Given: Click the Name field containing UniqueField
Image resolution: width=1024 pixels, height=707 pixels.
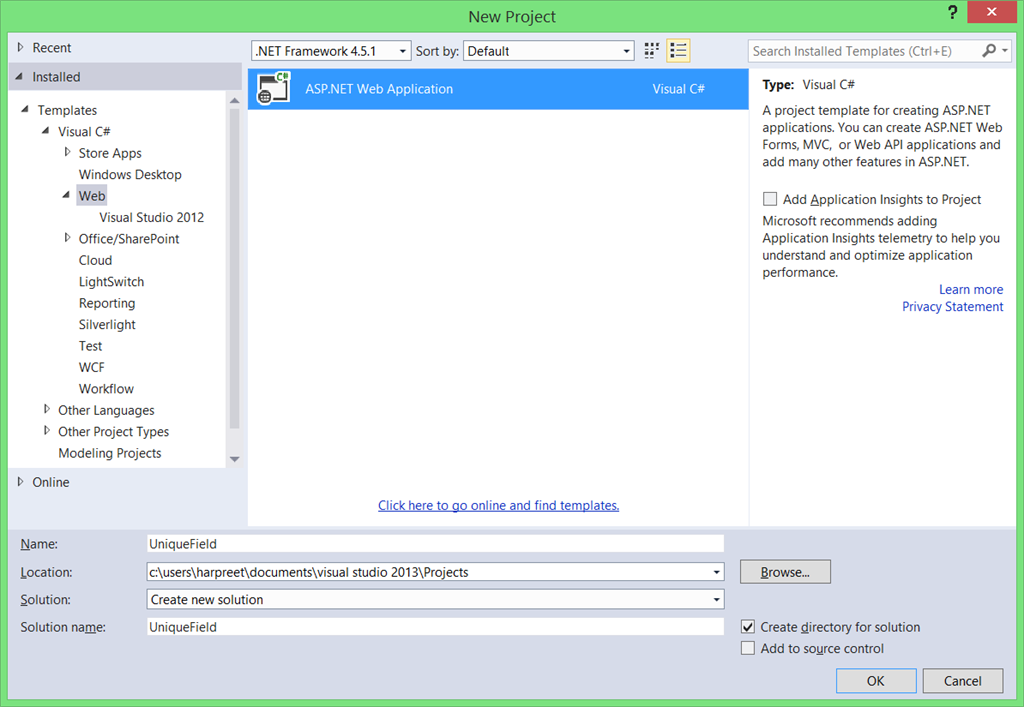Looking at the screenshot, I should pyautogui.click(x=436, y=544).
